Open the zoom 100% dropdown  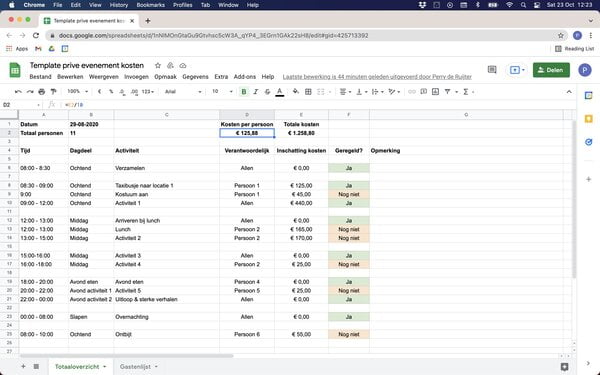[78, 92]
